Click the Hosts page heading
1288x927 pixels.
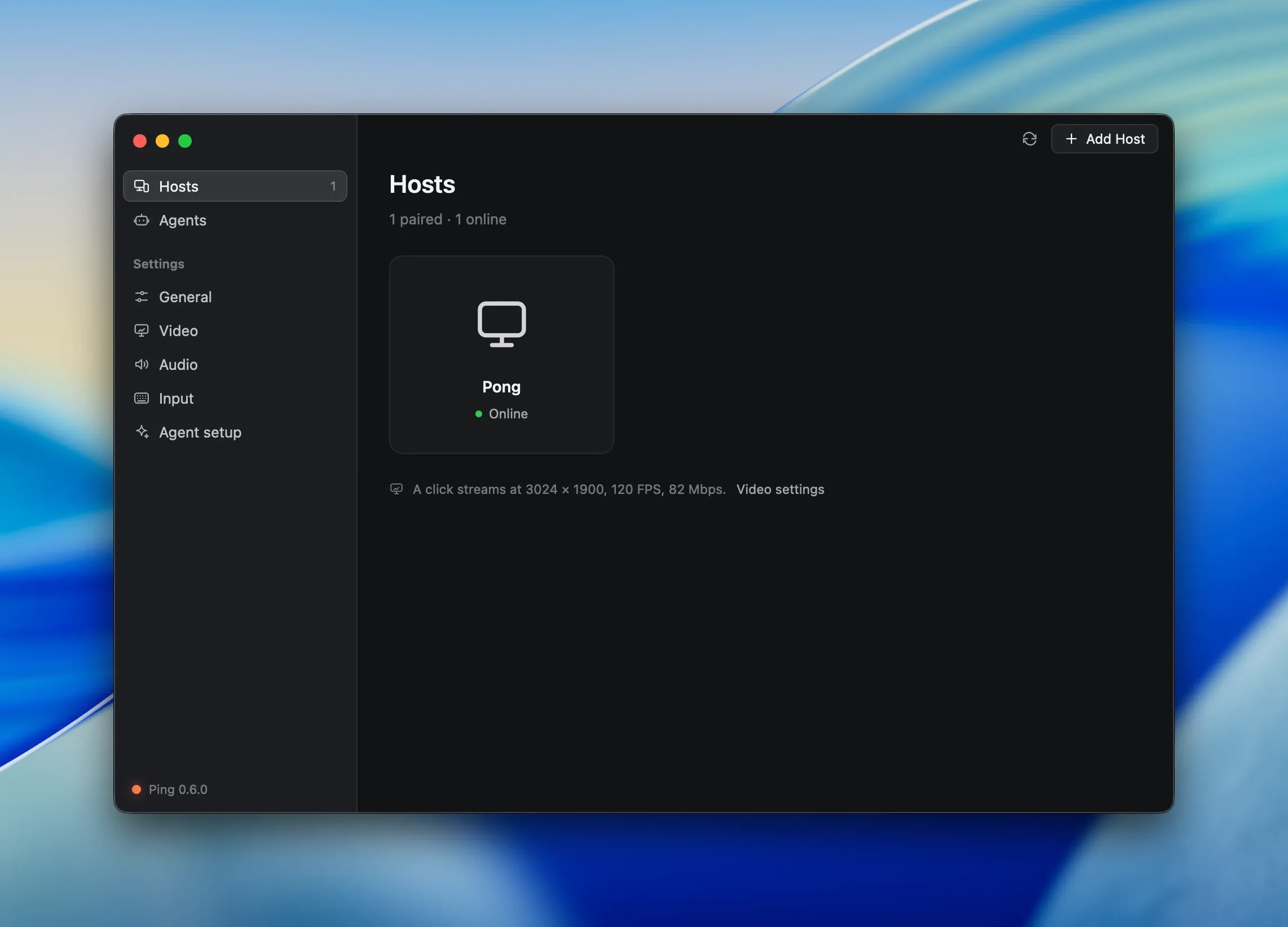[x=422, y=184]
